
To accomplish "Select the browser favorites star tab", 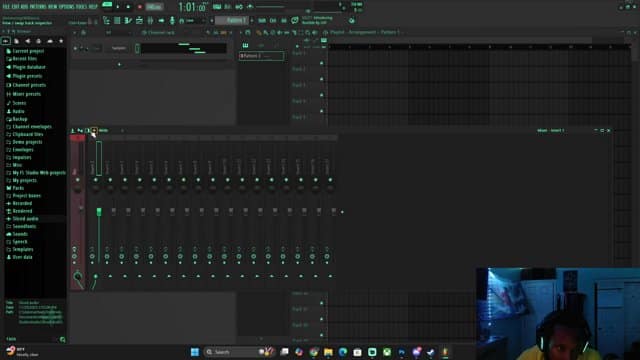I will tap(61, 41).
